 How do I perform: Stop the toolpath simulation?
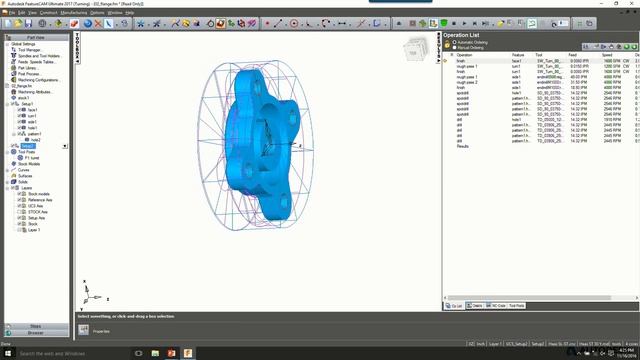point(454,24)
